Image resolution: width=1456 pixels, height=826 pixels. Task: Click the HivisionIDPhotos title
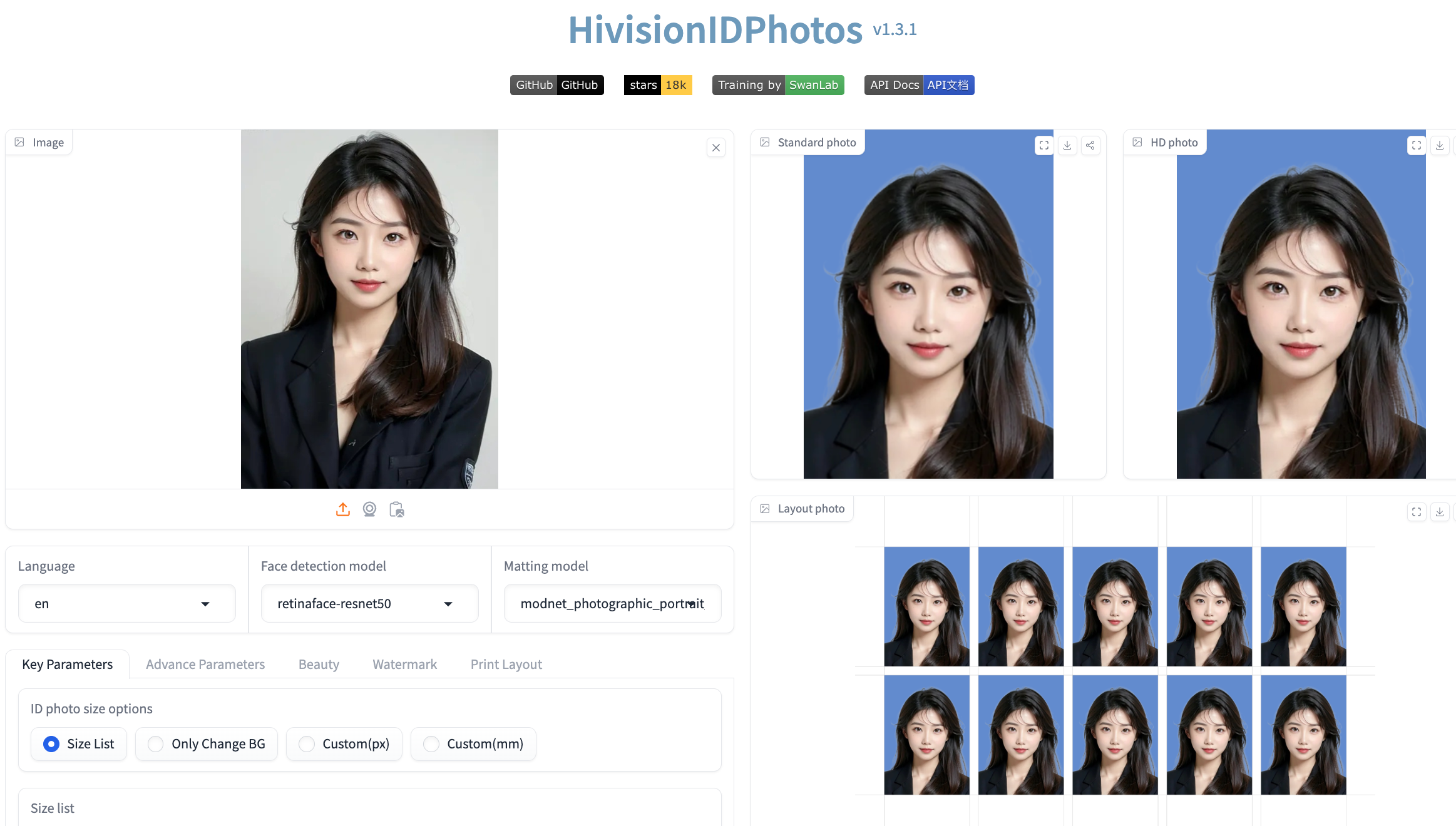[x=715, y=29]
